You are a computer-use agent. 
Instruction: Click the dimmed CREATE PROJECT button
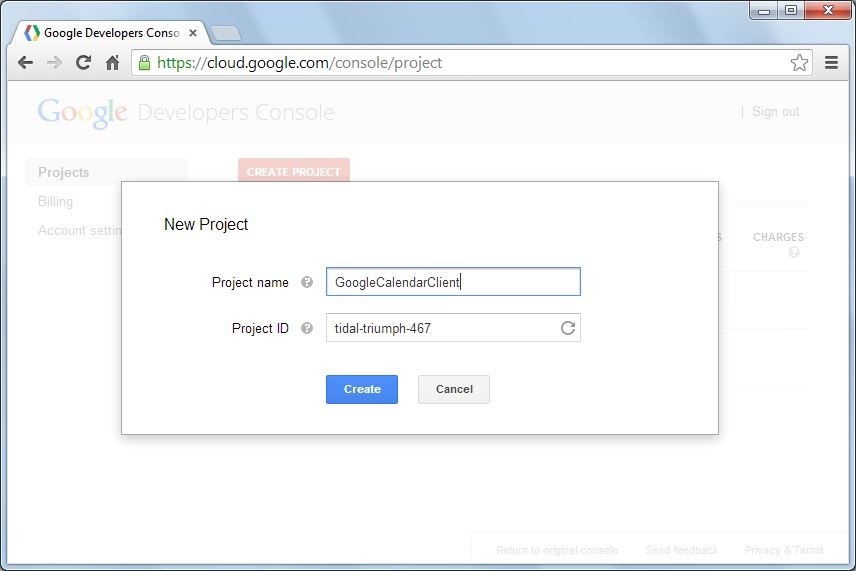294,172
